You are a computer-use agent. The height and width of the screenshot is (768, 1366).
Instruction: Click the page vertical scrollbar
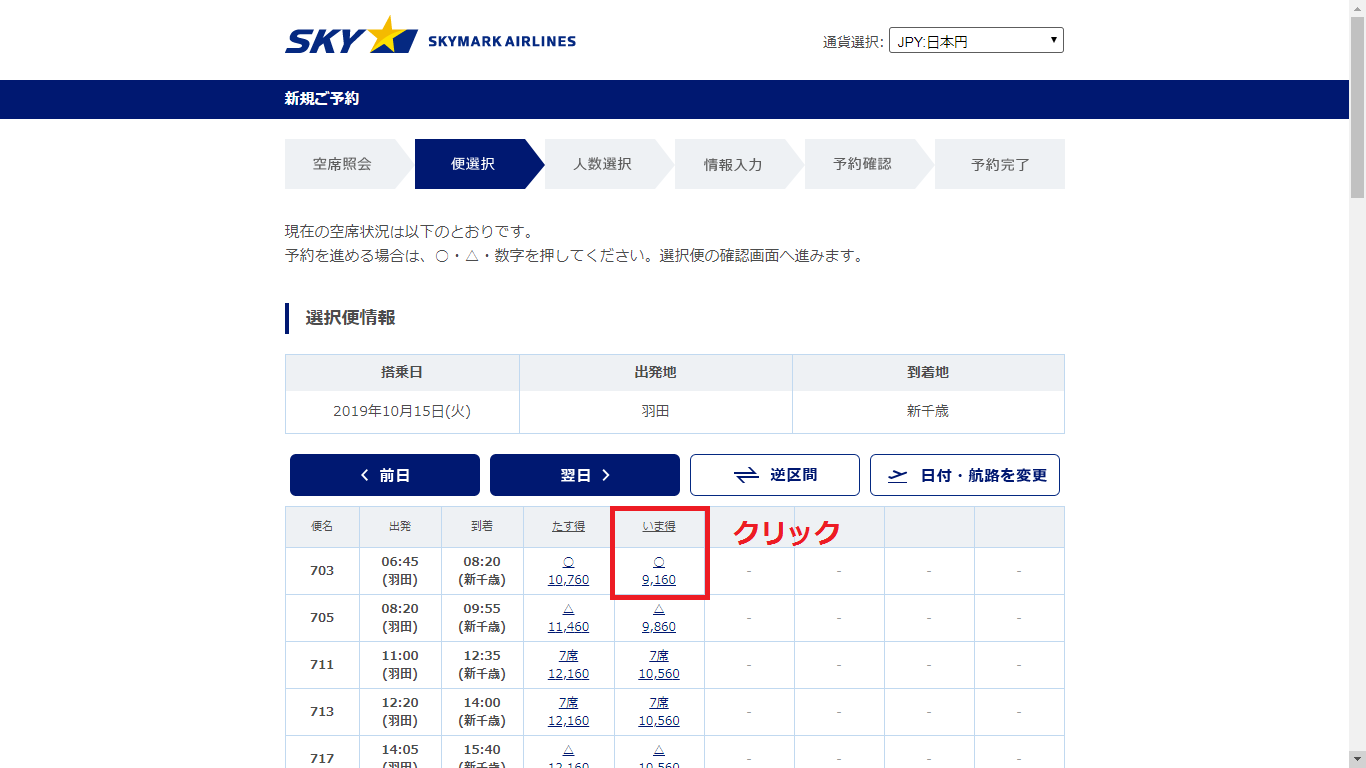point(1357,400)
